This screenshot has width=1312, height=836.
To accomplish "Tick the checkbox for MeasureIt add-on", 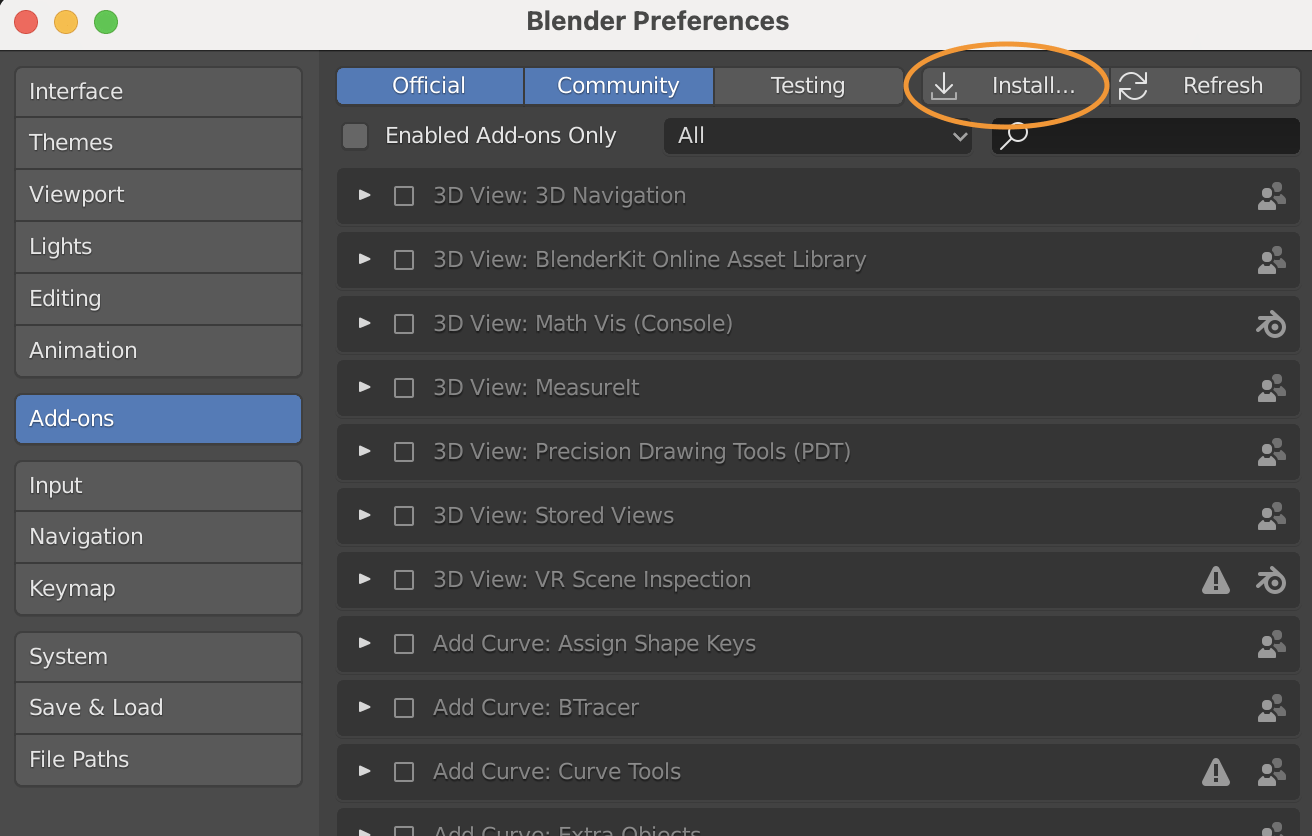I will [404, 388].
